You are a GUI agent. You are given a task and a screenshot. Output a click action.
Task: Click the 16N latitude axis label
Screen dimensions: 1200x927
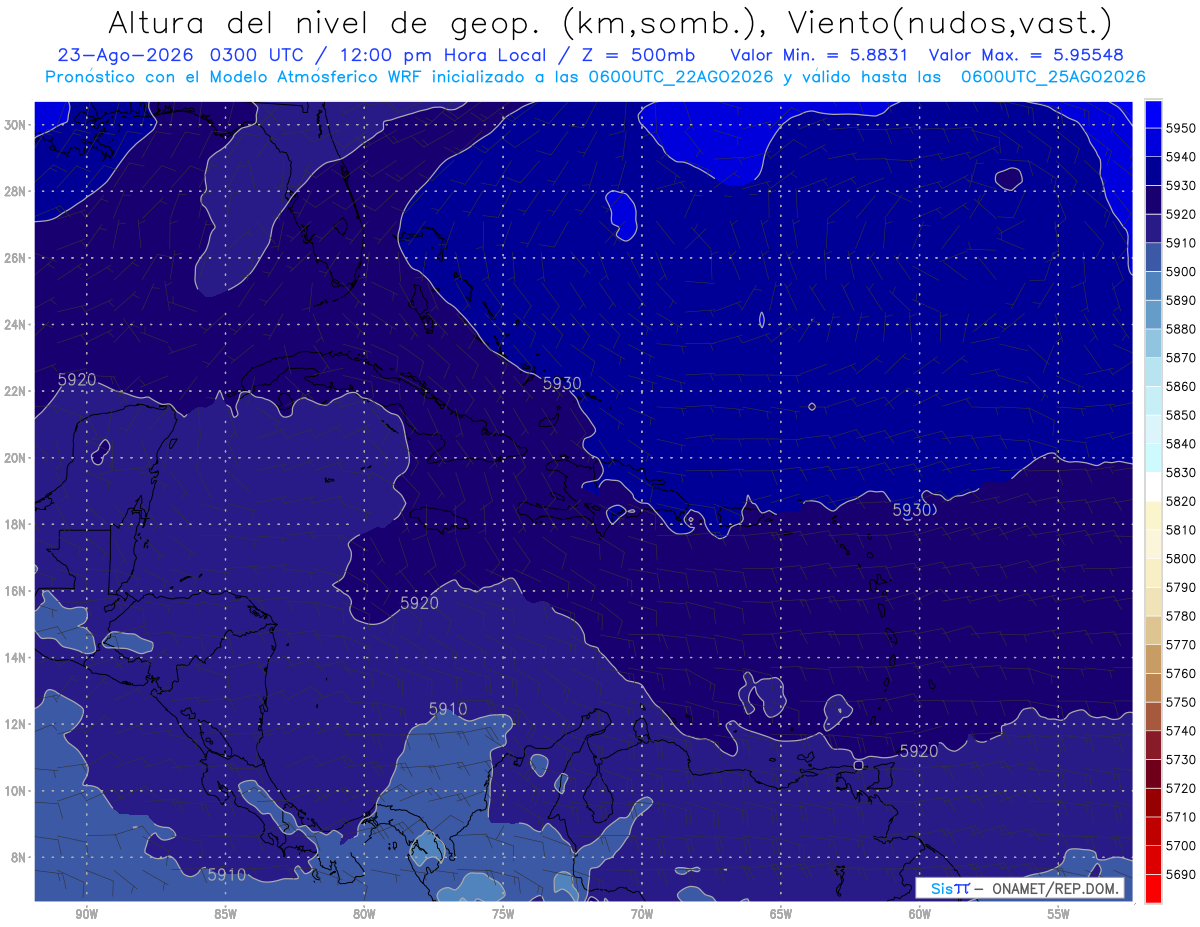pyautogui.click(x=15, y=591)
